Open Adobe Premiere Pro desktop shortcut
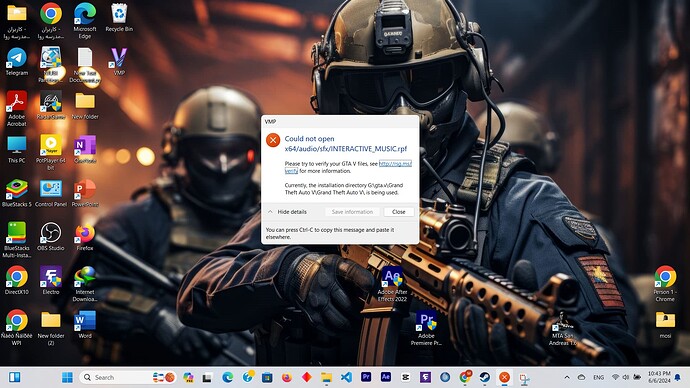 426,328
